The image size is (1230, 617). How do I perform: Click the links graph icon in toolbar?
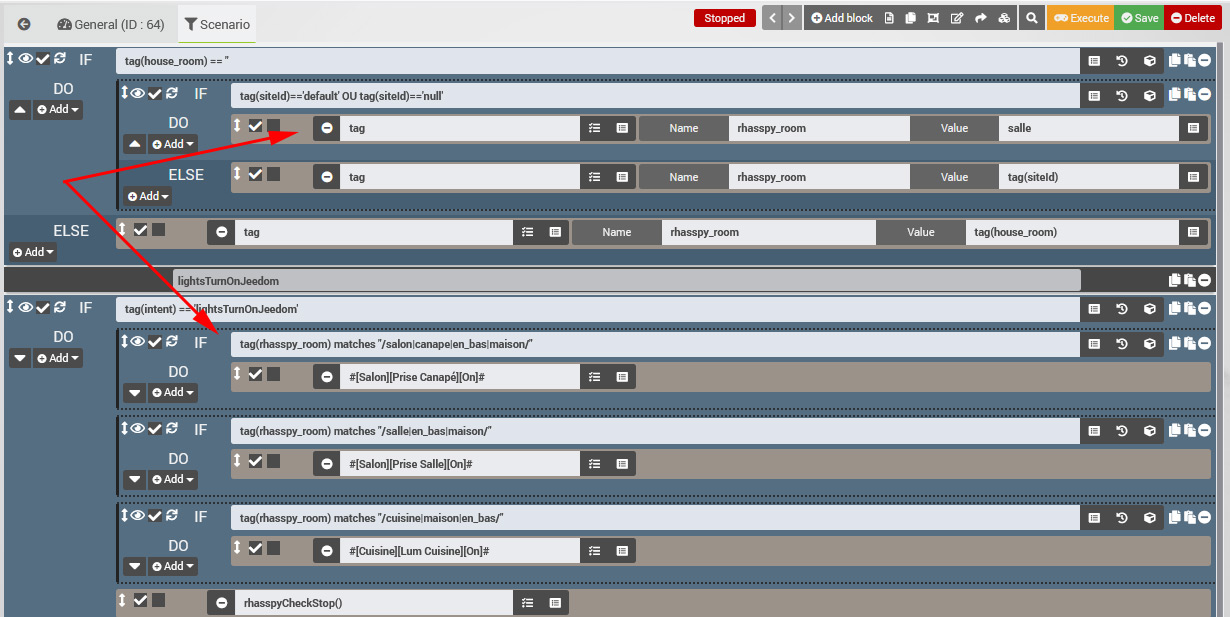point(933,18)
